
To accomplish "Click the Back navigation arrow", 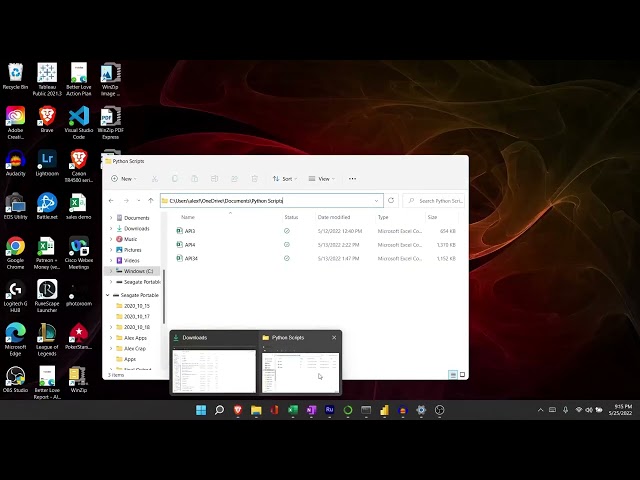I will click(111, 200).
